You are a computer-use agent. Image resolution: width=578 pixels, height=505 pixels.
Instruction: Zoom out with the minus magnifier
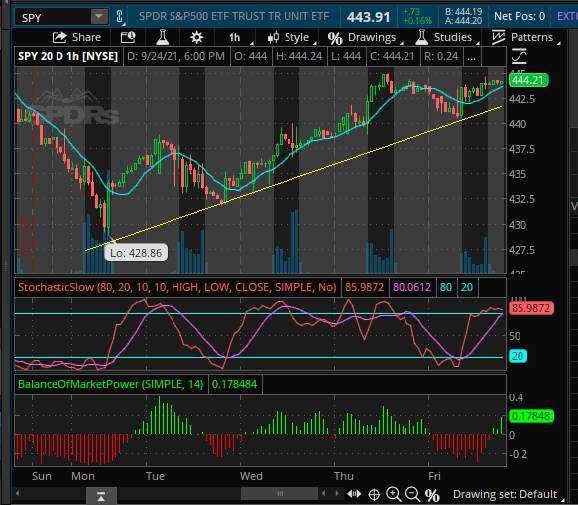[412, 494]
